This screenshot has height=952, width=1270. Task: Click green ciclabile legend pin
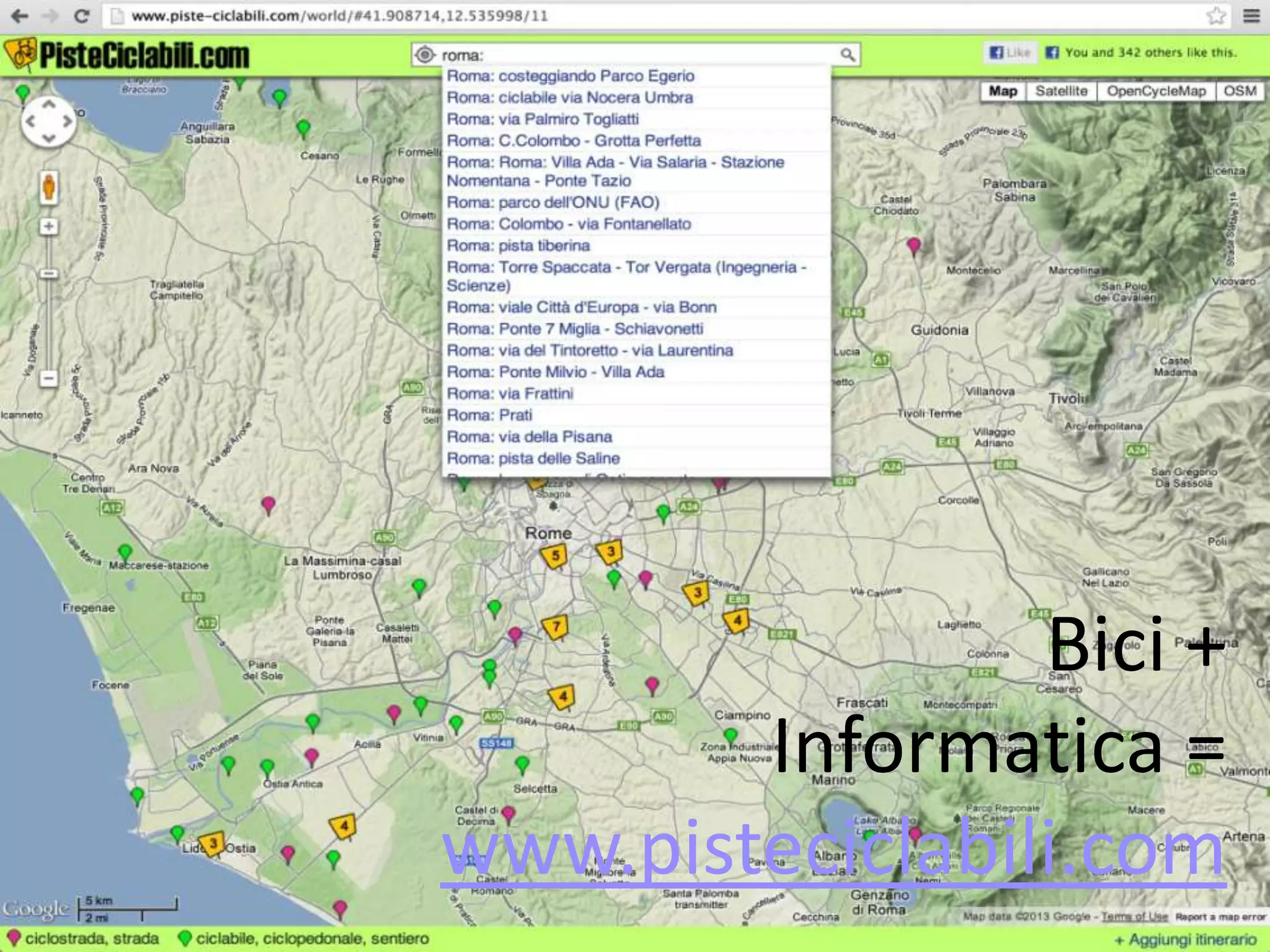coord(184,938)
